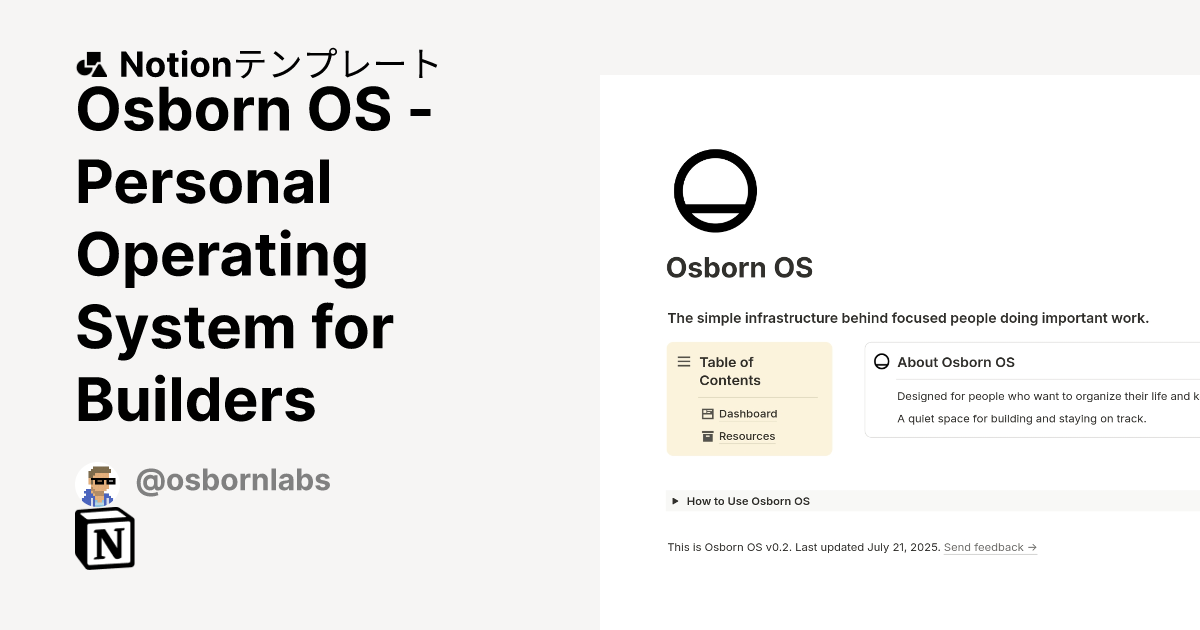The width and height of the screenshot is (1200, 630).
Task: Click the About Osborn OS heading text
Action: pos(956,362)
